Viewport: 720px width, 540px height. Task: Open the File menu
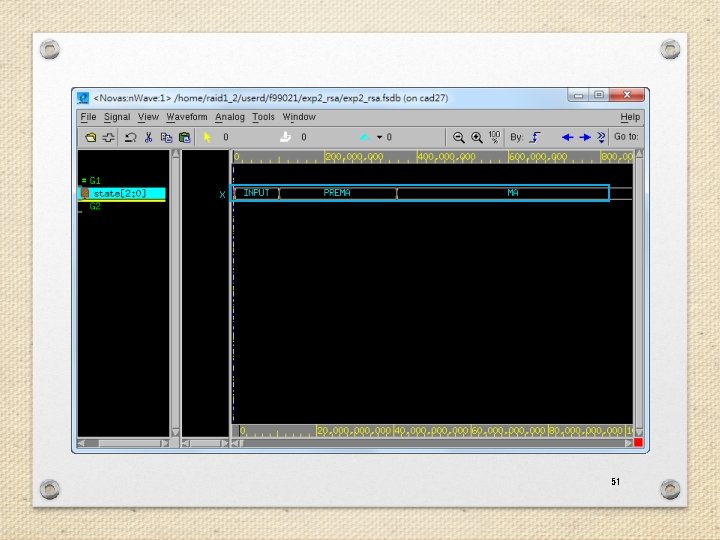click(88, 117)
